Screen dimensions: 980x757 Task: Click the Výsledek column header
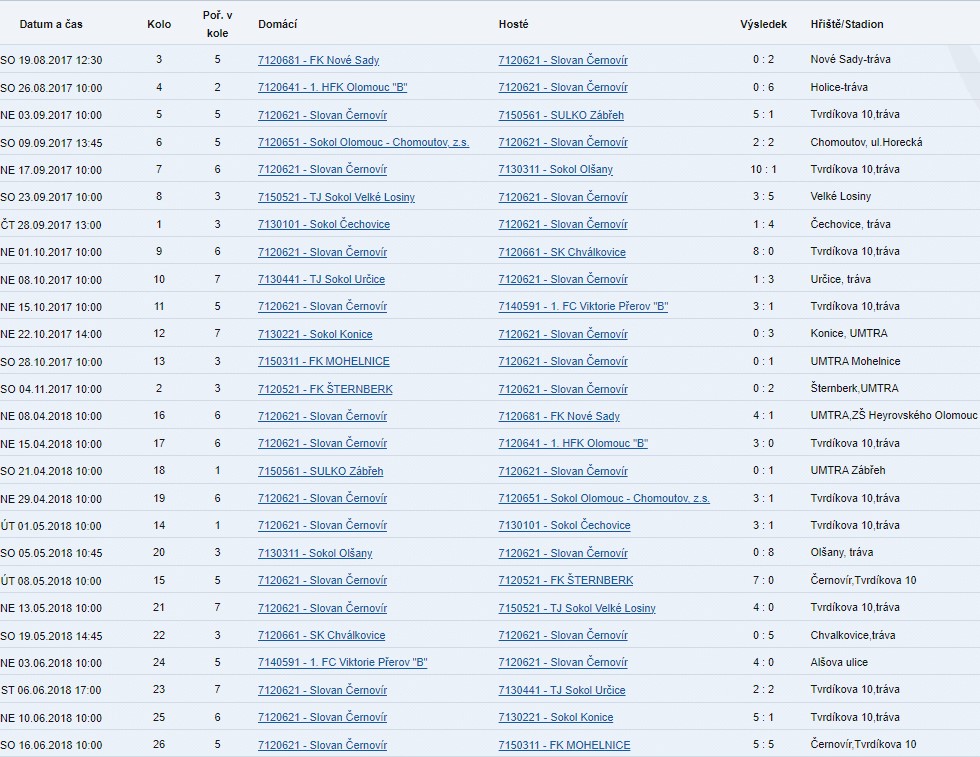tap(763, 24)
